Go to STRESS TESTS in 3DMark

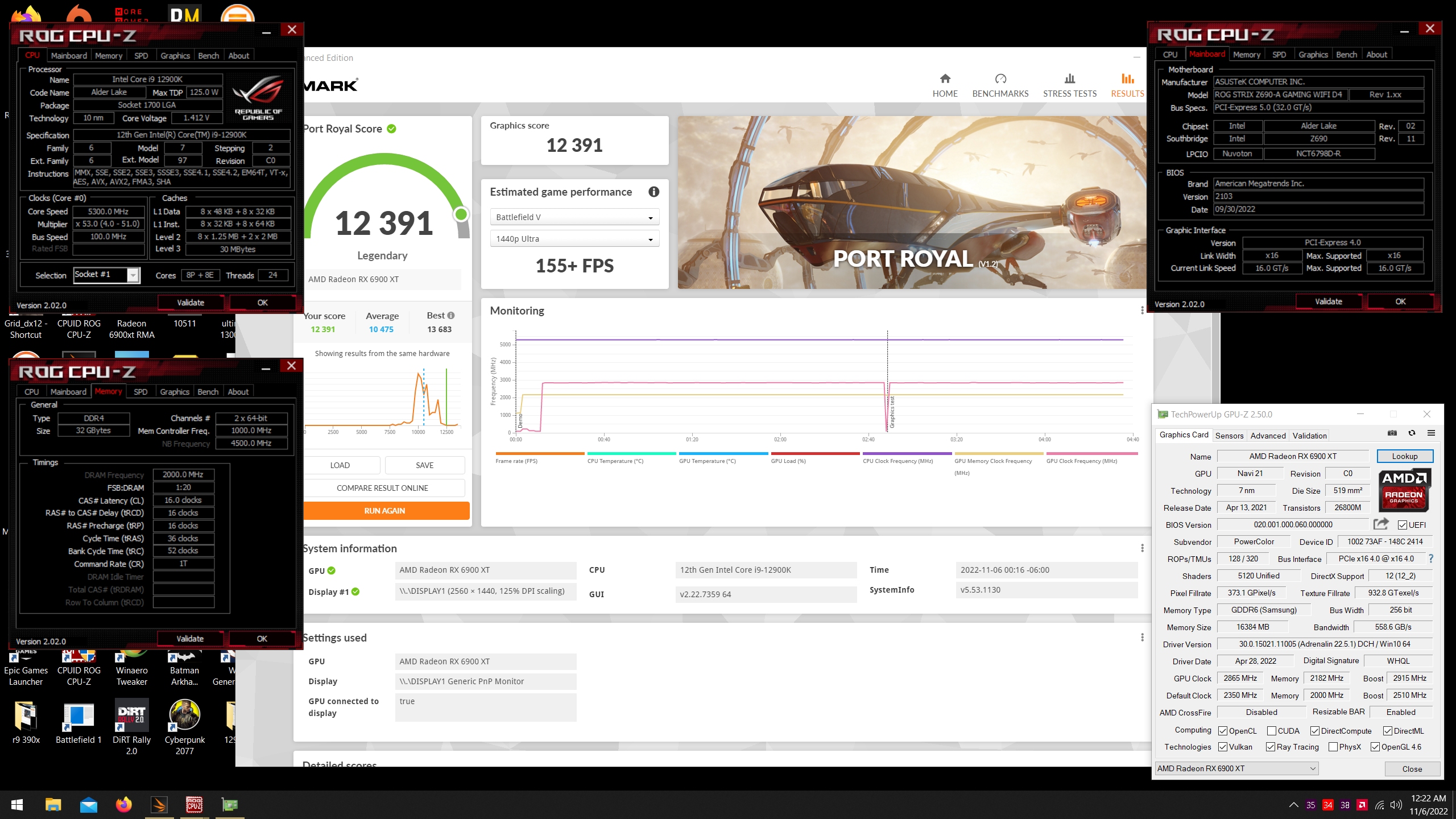[1069, 85]
